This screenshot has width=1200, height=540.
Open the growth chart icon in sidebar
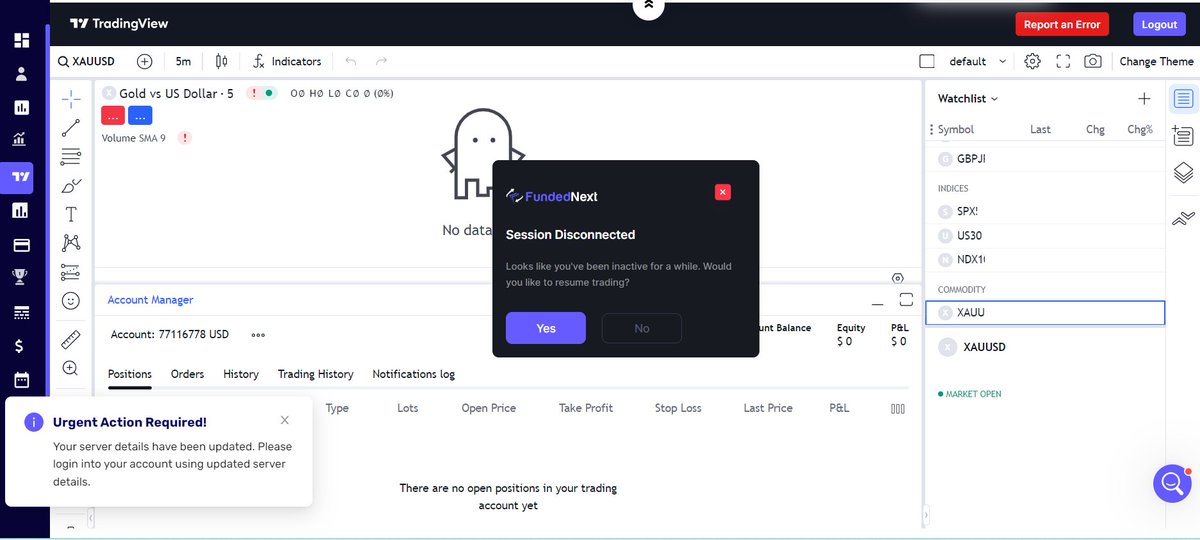point(21,142)
